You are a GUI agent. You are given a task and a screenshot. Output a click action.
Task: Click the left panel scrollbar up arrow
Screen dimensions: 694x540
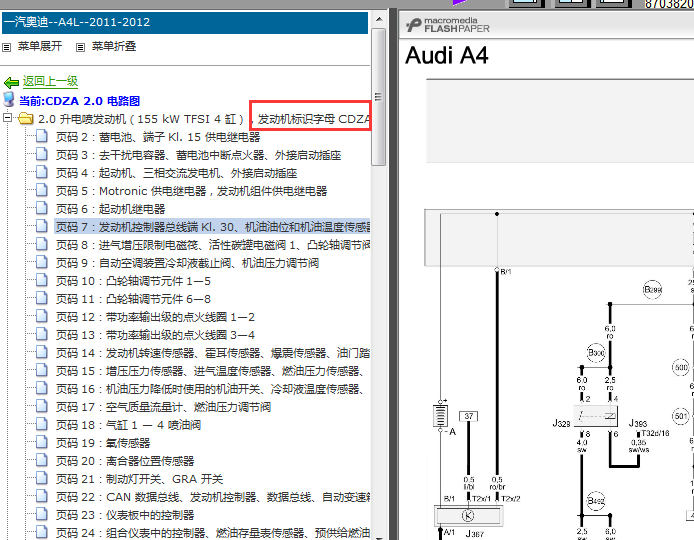pyautogui.click(x=379, y=19)
